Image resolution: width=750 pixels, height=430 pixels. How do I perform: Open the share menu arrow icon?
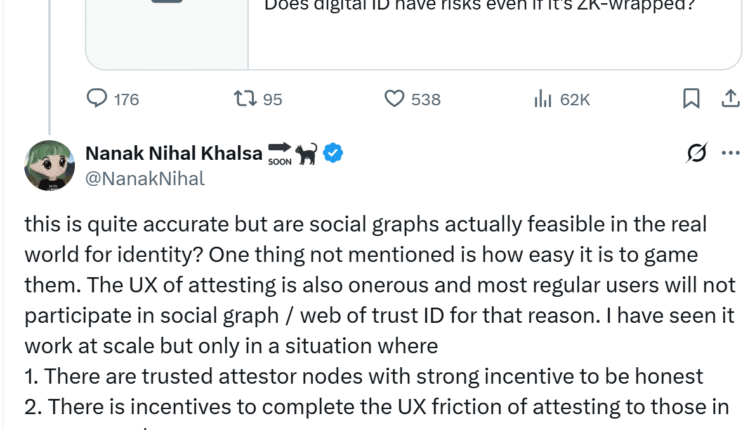(730, 98)
